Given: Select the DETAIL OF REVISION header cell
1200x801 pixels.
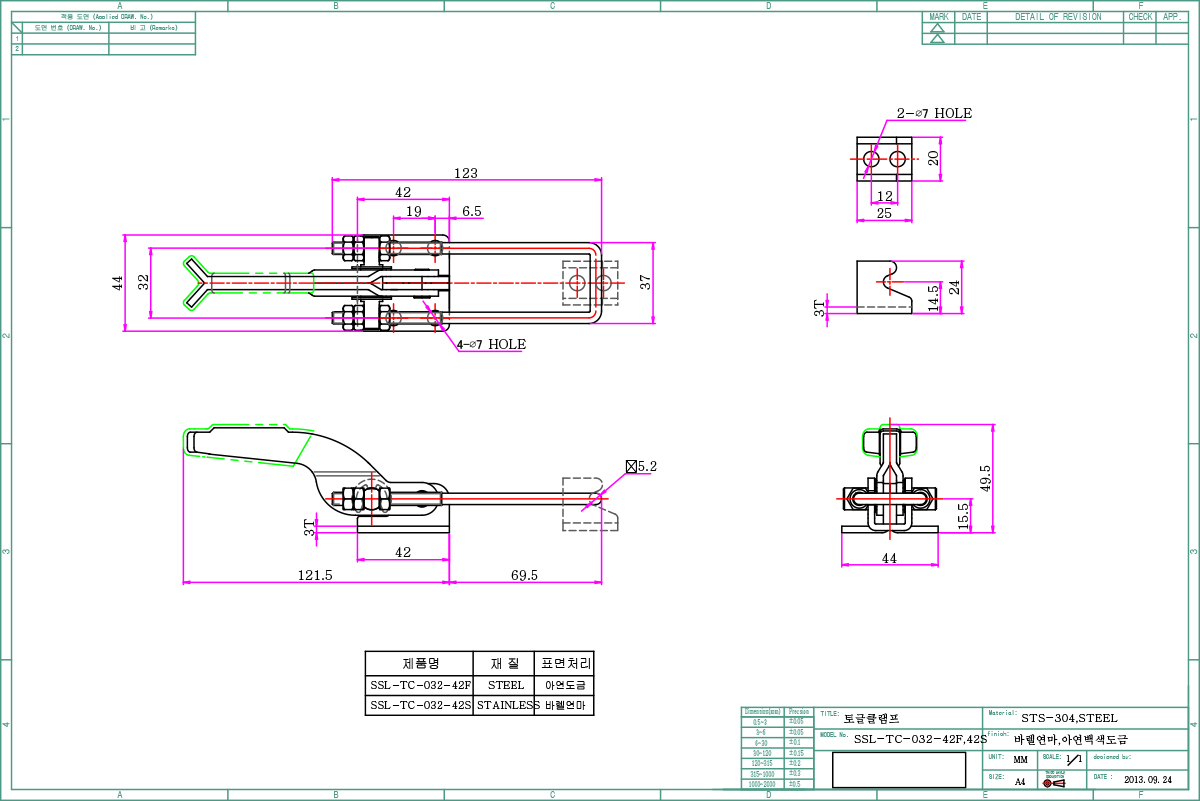Looking at the screenshot, I should 1058,17.
